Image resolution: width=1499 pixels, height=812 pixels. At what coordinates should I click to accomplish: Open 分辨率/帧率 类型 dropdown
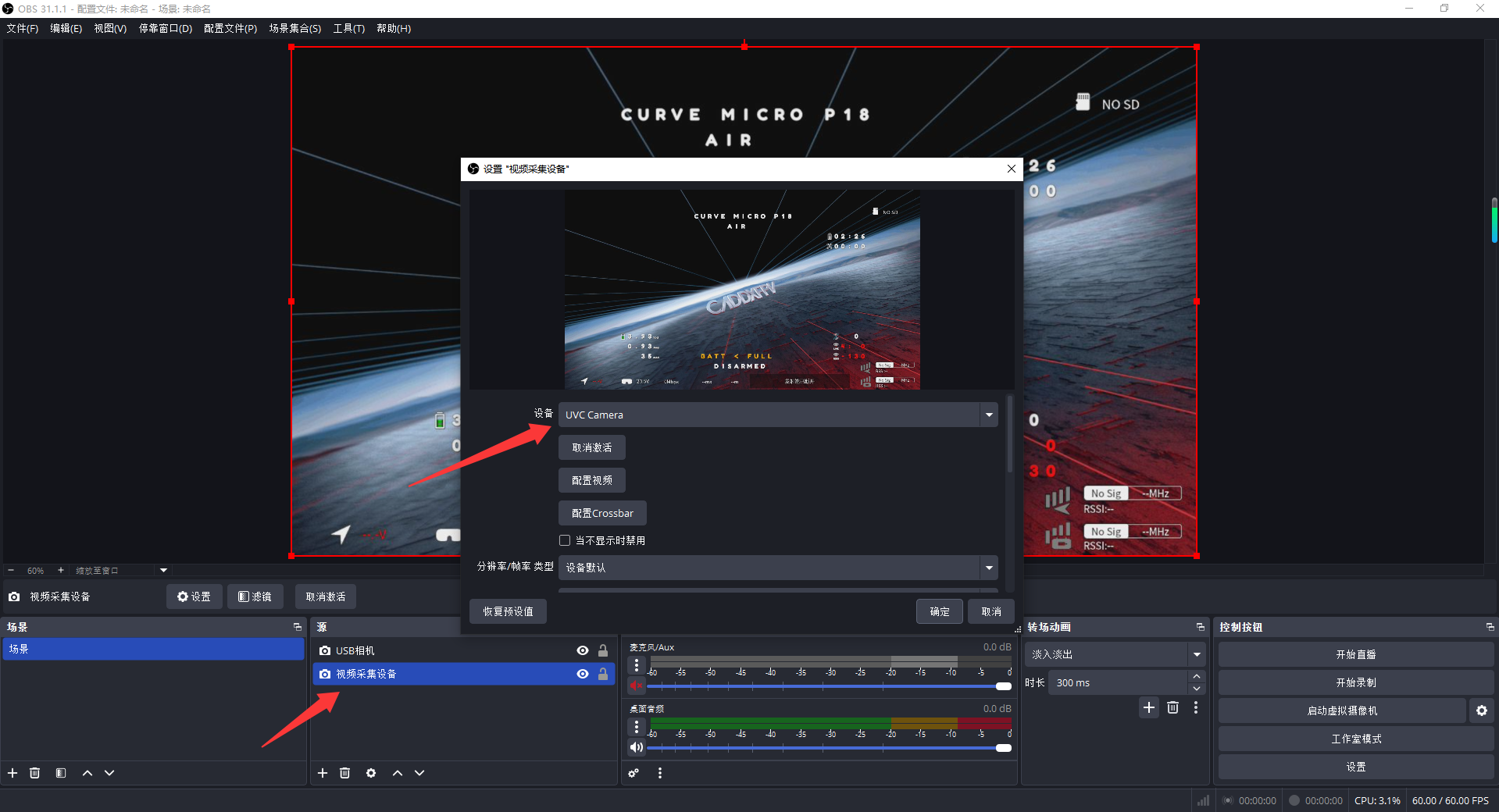point(778,568)
